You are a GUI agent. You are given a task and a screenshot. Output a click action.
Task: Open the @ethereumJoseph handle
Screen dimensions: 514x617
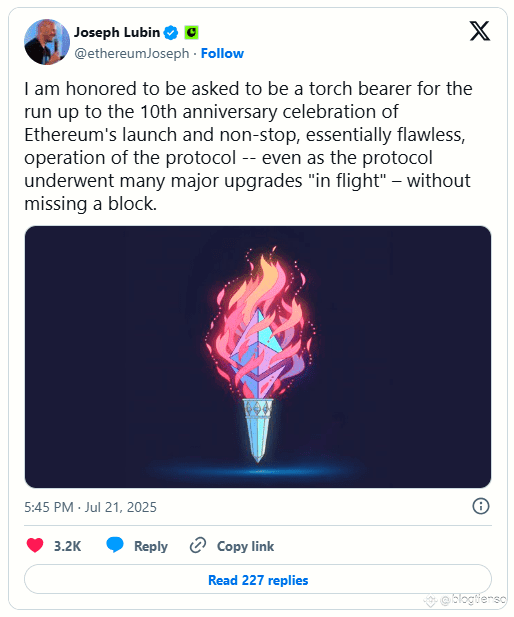coord(132,53)
